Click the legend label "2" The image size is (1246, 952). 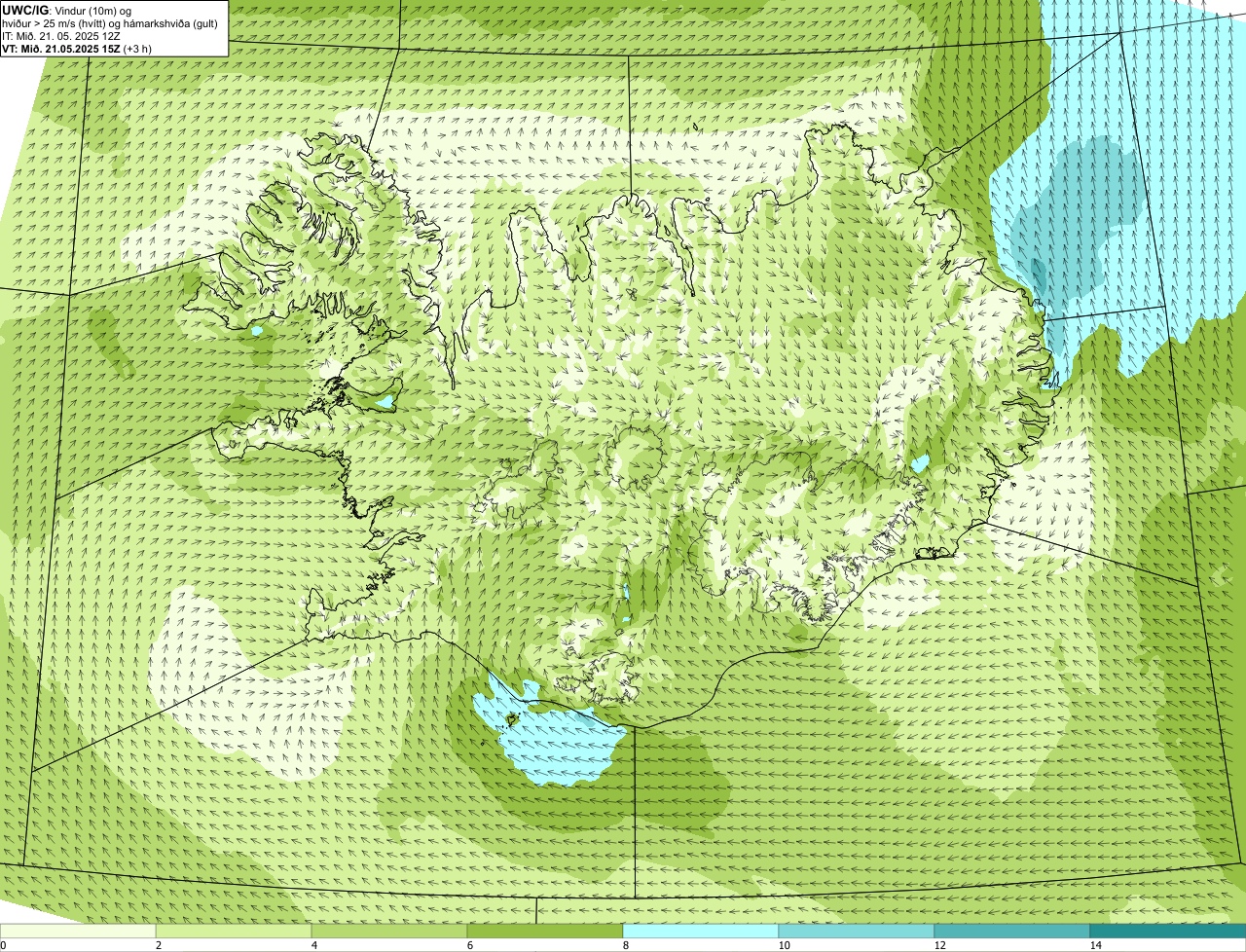point(158,945)
